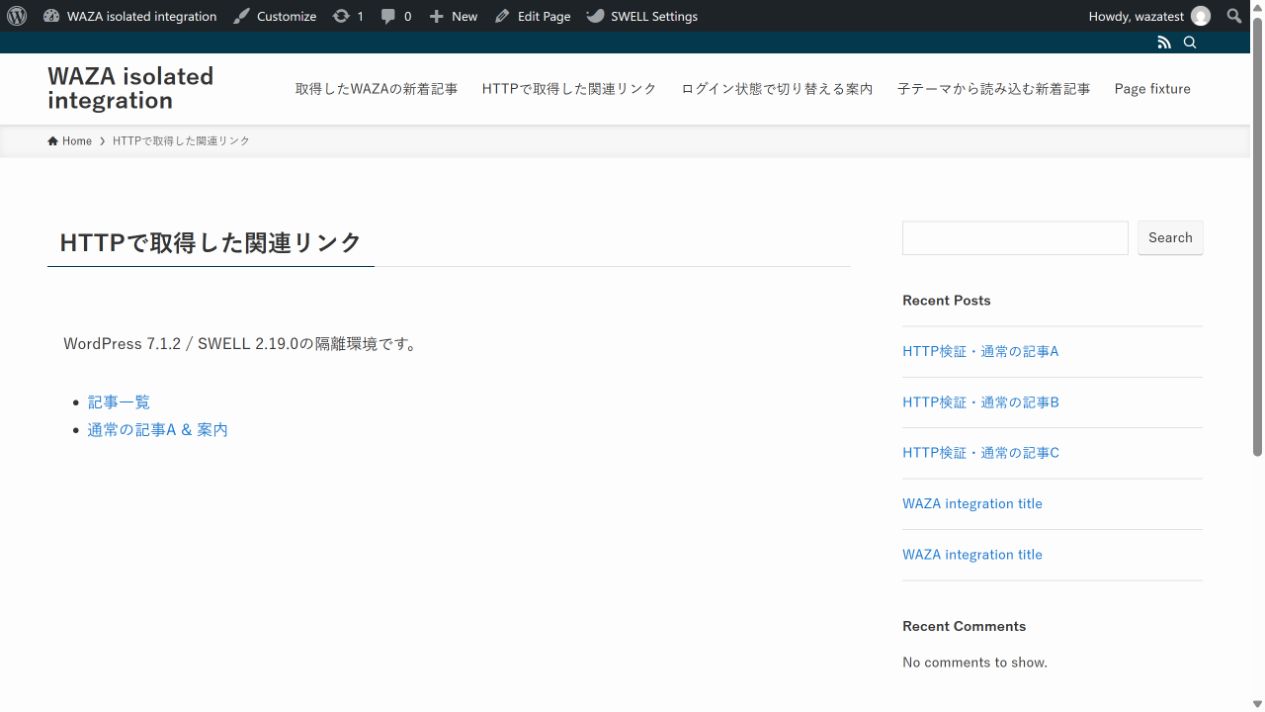The height and width of the screenshot is (712, 1265).
Task: Click the SWELL Settings logo icon
Action: point(595,16)
